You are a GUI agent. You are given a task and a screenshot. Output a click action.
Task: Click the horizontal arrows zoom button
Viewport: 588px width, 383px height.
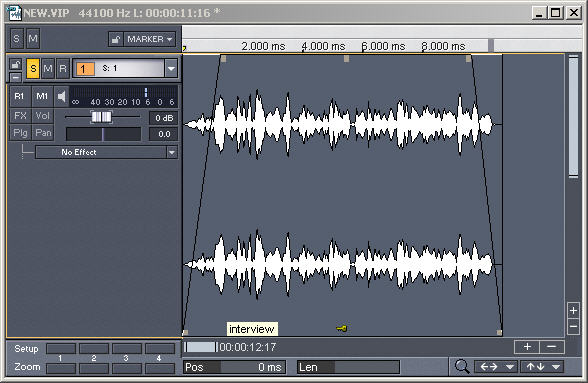point(489,367)
